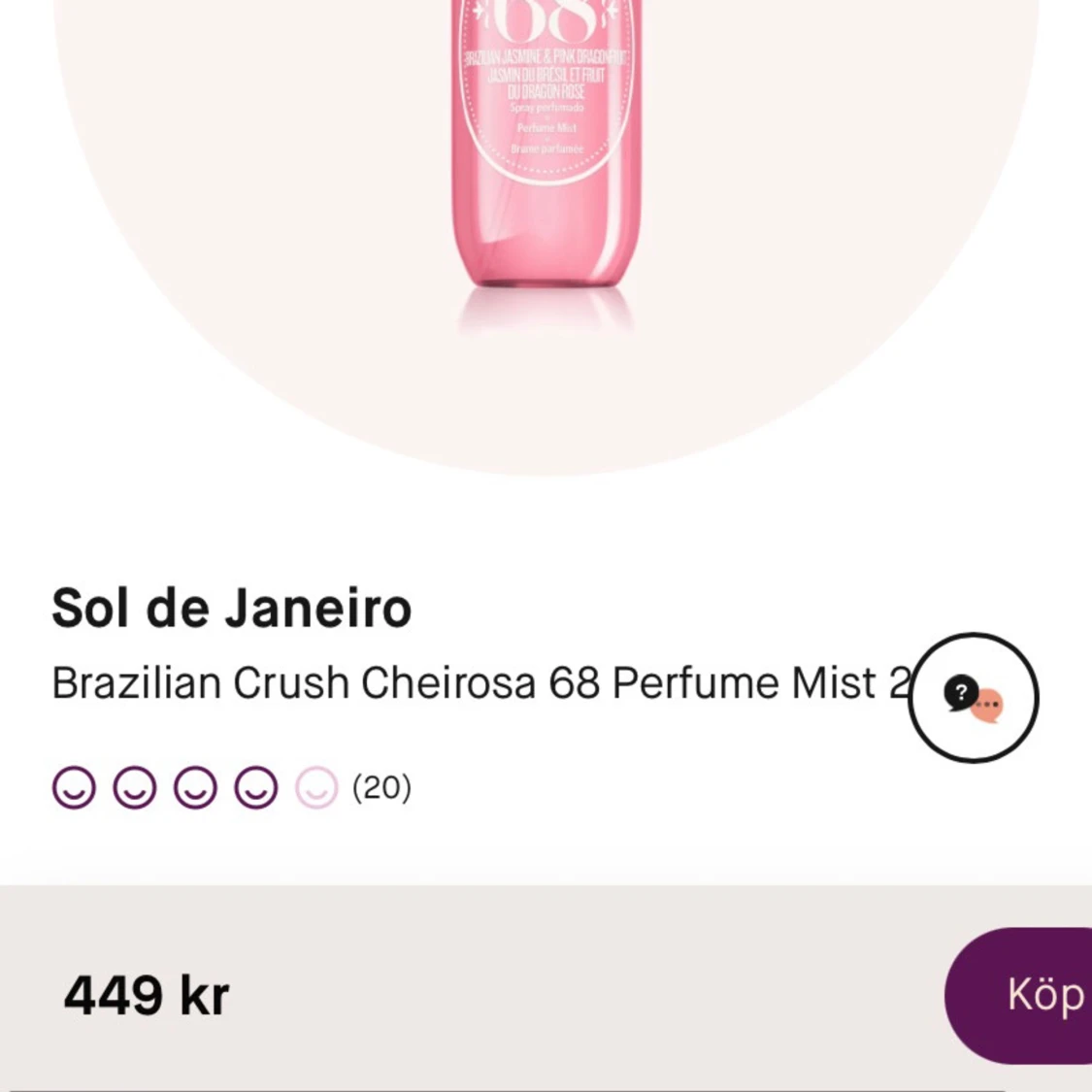This screenshot has height=1092, width=1092.
Task: Click the purple Köp buy button
Action: [1018, 995]
